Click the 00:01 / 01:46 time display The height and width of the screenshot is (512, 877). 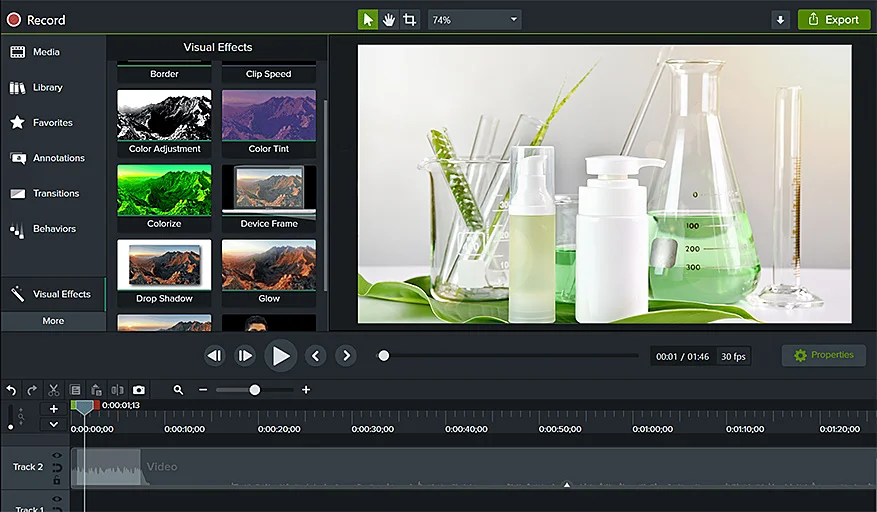(682, 356)
